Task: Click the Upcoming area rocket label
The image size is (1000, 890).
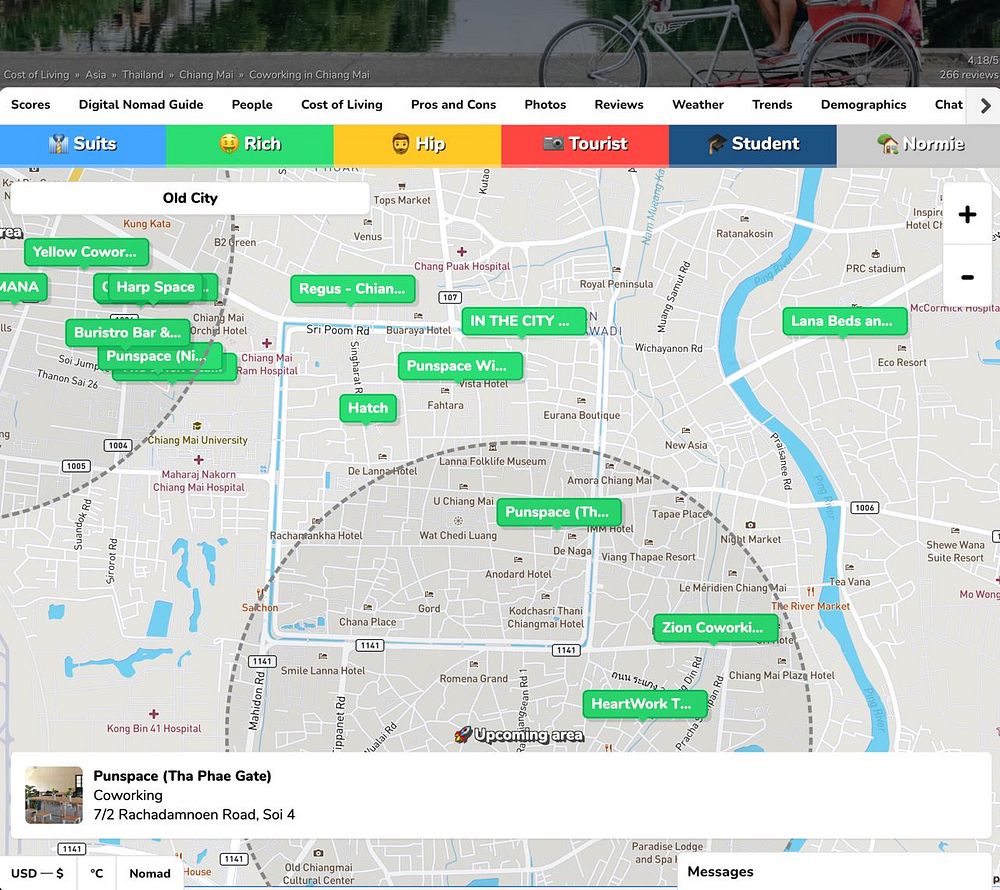Action: 518,735
